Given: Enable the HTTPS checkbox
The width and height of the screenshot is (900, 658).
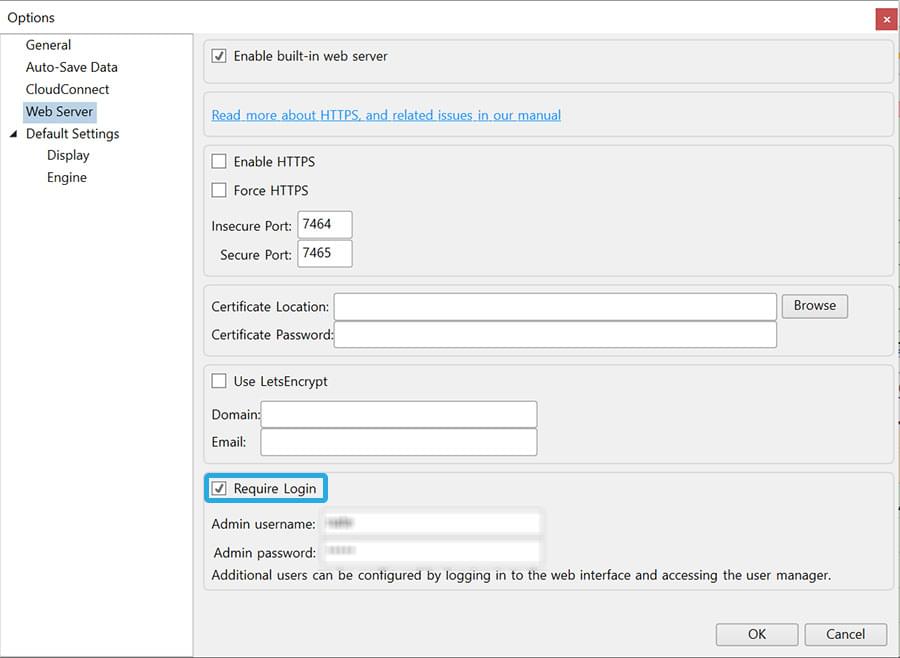Looking at the screenshot, I should click(x=220, y=162).
